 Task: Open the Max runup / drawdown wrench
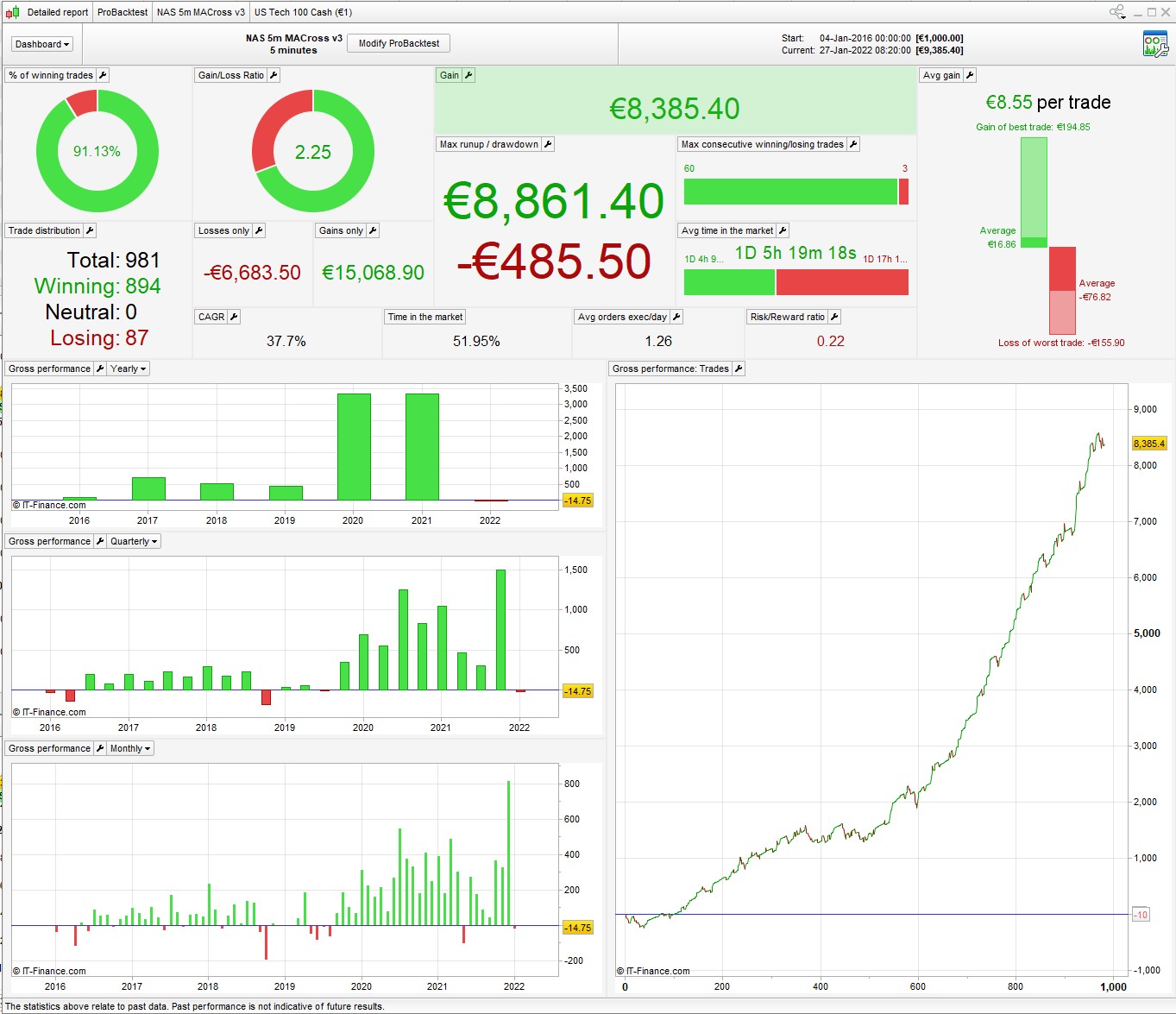click(x=548, y=144)
